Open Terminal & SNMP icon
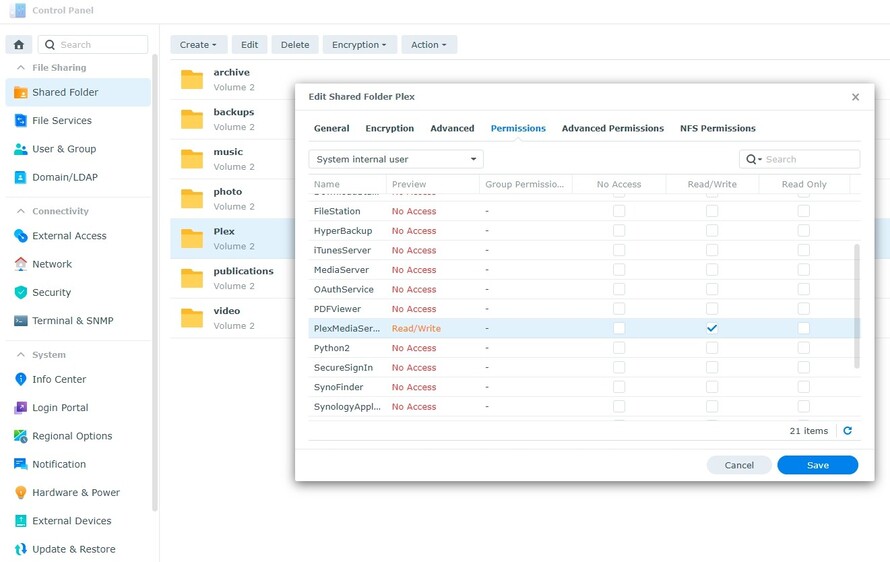This screenshot has width=890, height=562. [x=20, y=321]
